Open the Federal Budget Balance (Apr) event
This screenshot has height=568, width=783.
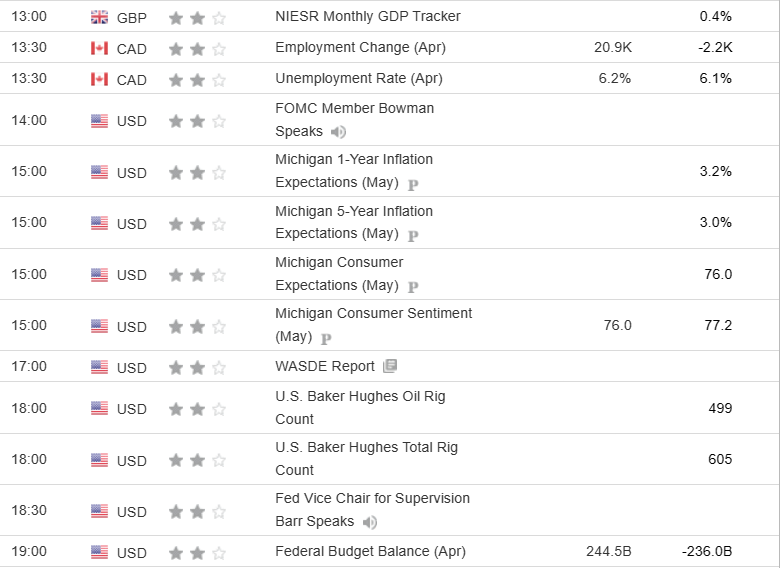pyautogui.click(x=370, y=551)
